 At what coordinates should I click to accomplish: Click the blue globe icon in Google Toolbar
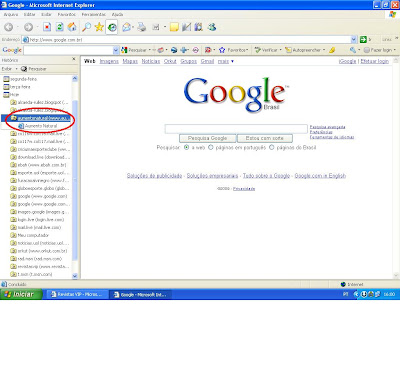174,50
